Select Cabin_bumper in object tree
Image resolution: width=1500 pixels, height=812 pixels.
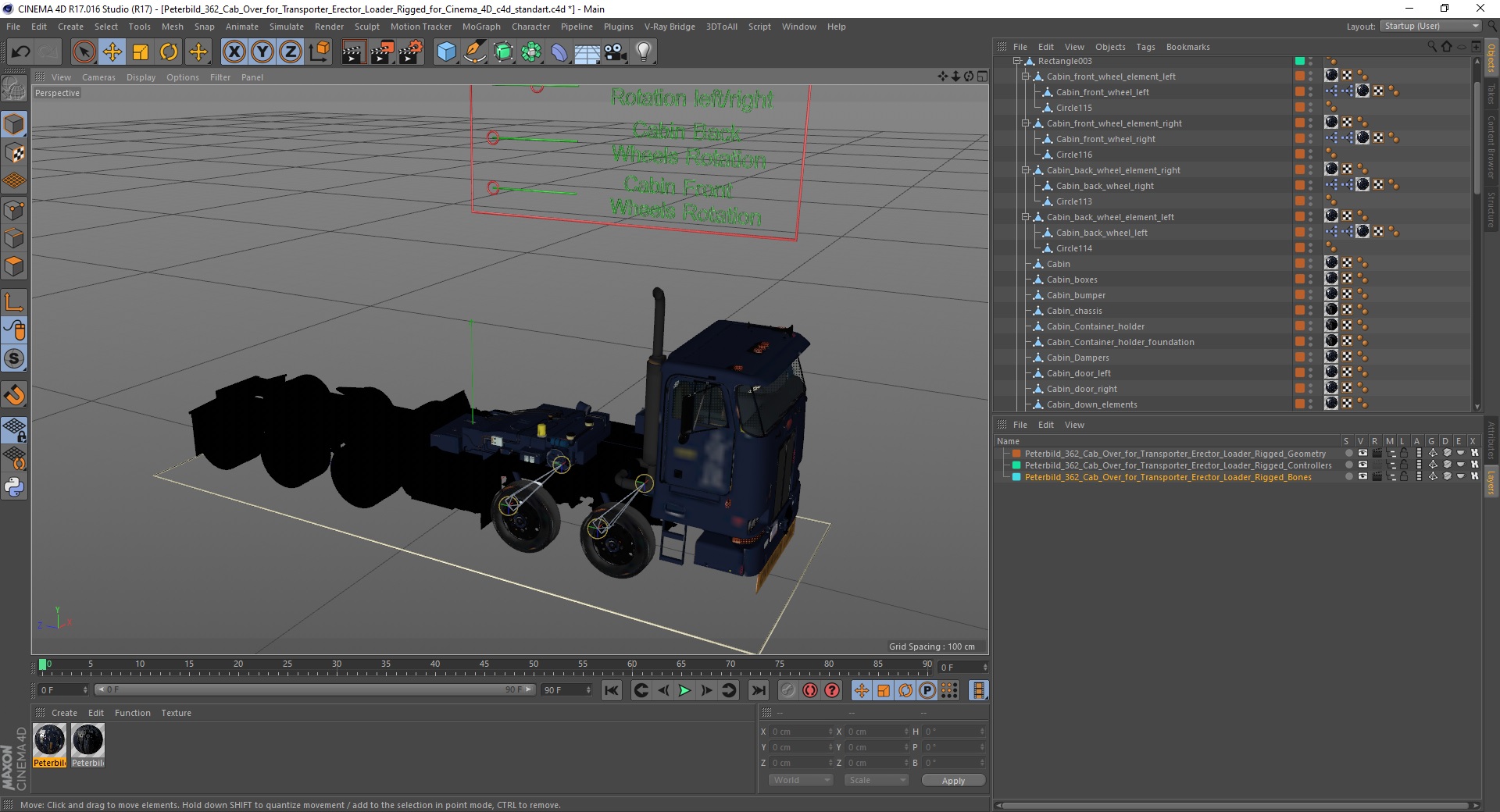[x=1076, y=295]
